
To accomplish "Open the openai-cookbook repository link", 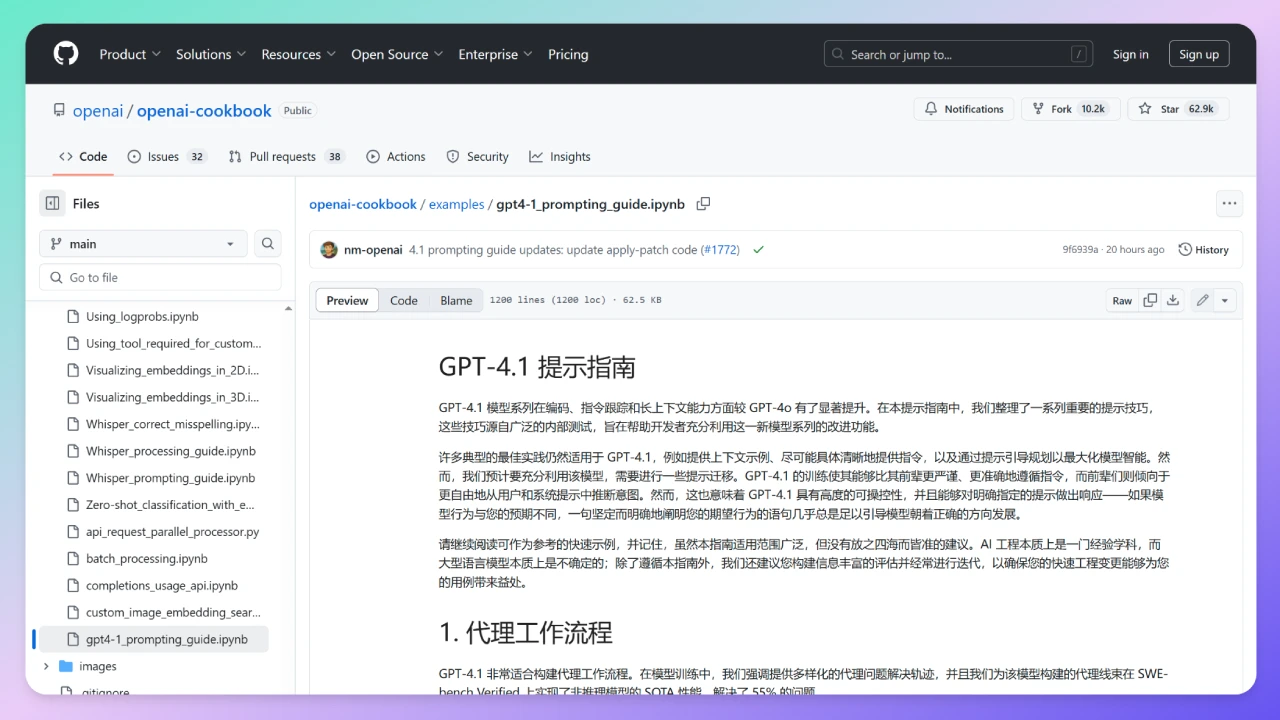I will 204,111.
